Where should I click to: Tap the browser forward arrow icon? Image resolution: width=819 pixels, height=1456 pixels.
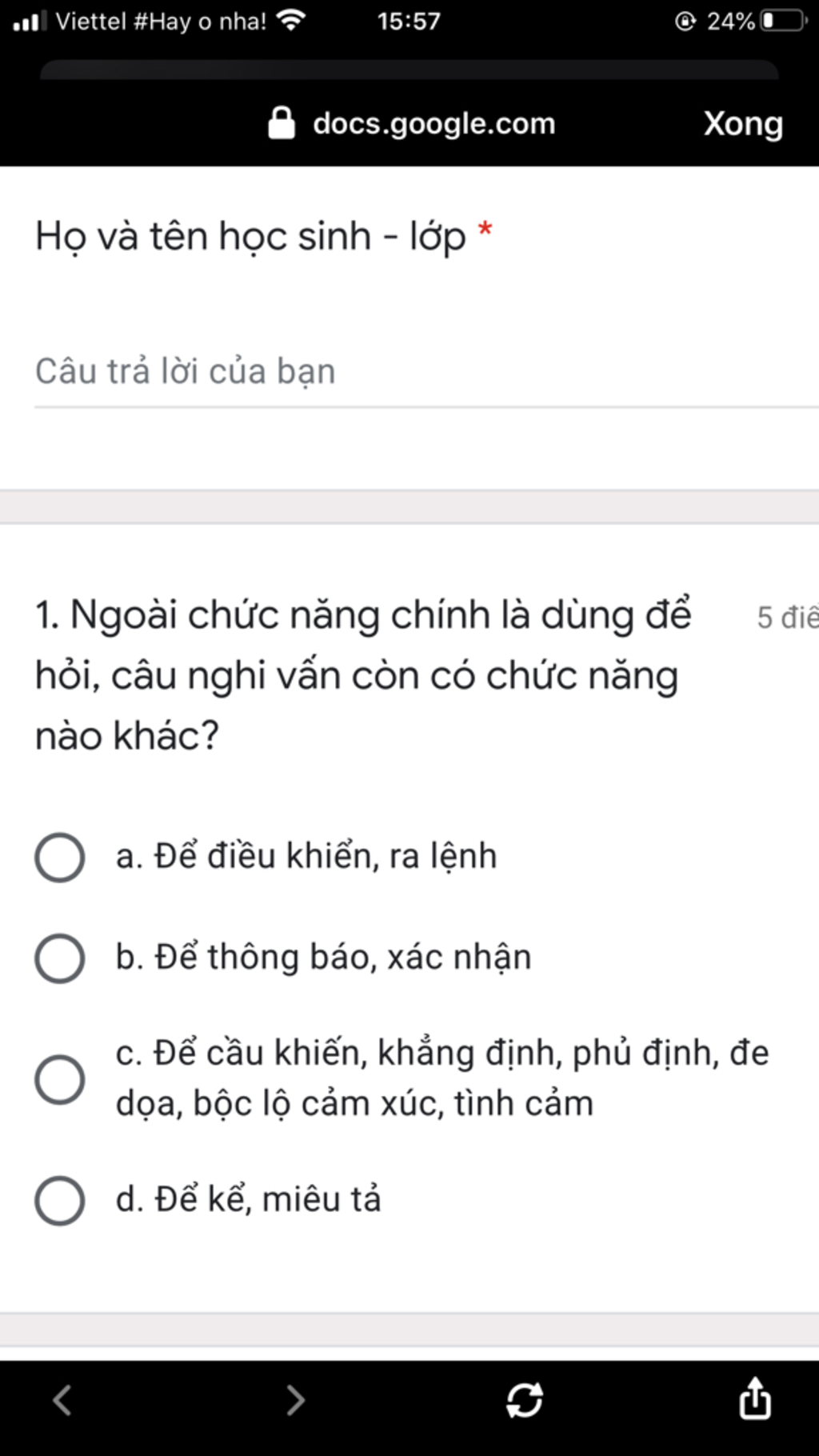pos(296,1400)
